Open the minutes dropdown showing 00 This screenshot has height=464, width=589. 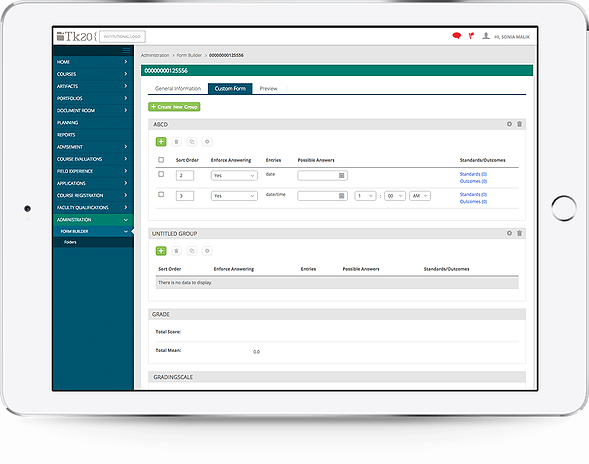pyautogui.click(x=395, y=196)
